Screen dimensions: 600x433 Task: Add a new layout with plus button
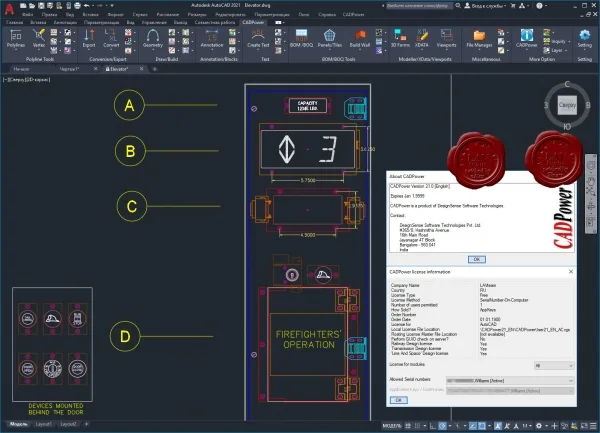coord(86,424)
